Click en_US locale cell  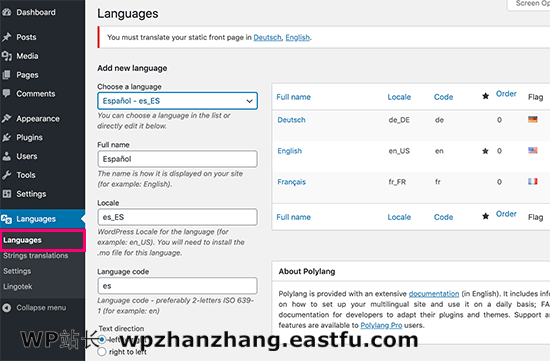point(399,151)
